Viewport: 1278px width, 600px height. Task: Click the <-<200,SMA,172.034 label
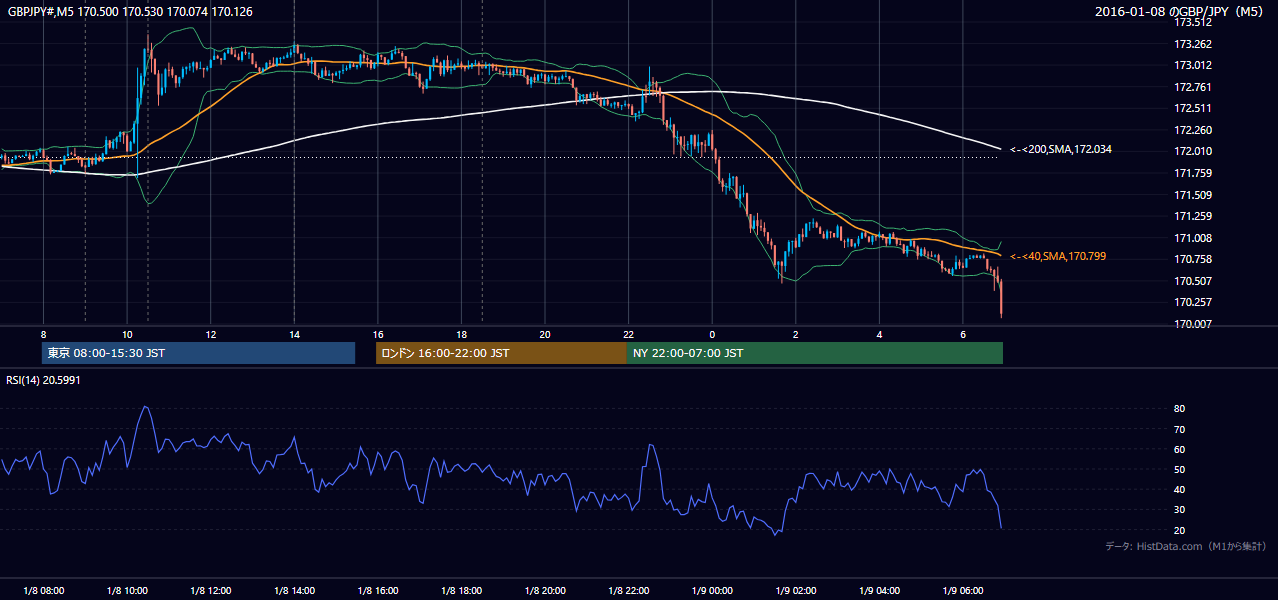tap(1060, 149)
